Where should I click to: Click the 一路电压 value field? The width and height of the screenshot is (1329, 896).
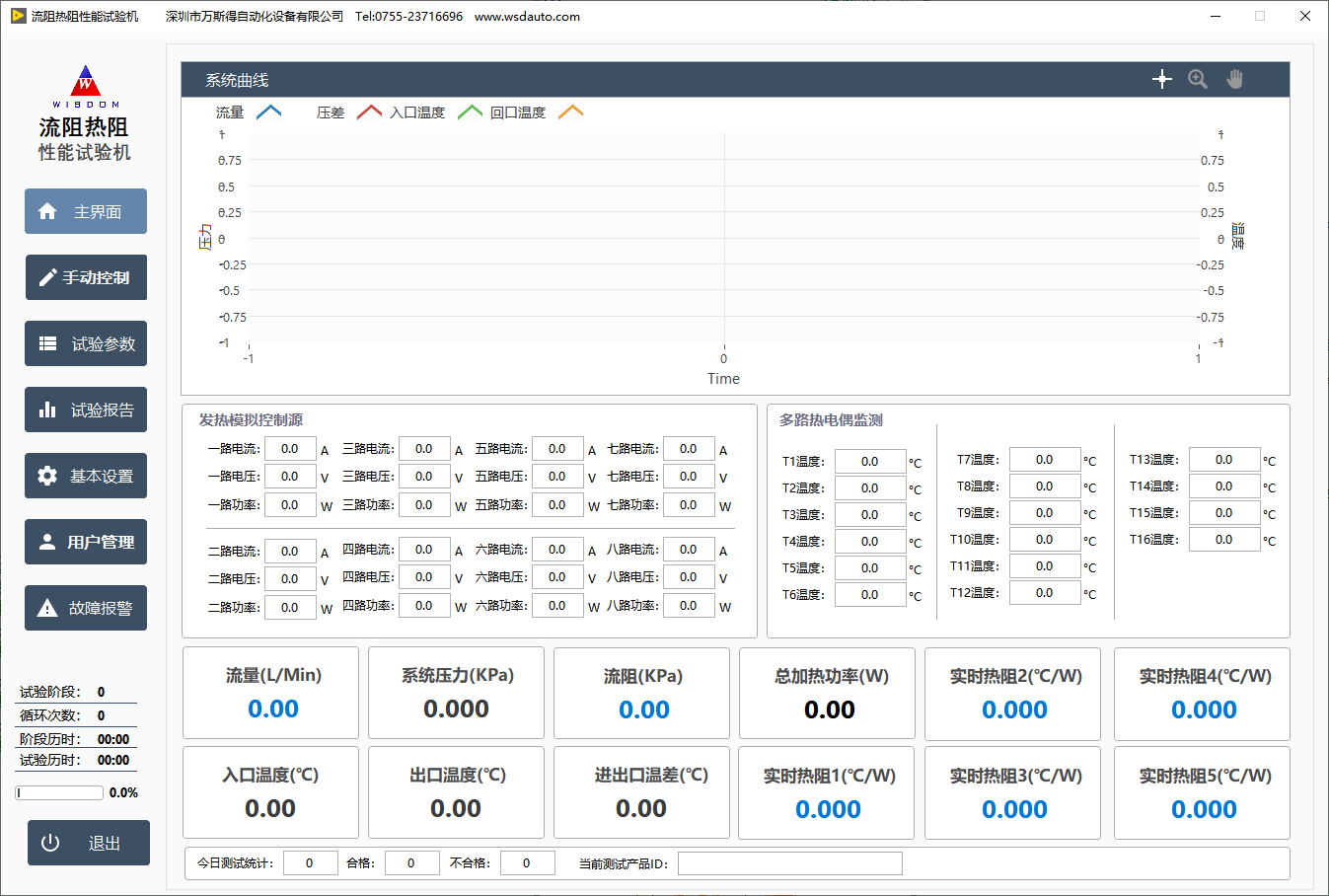(x=290, y=477)
